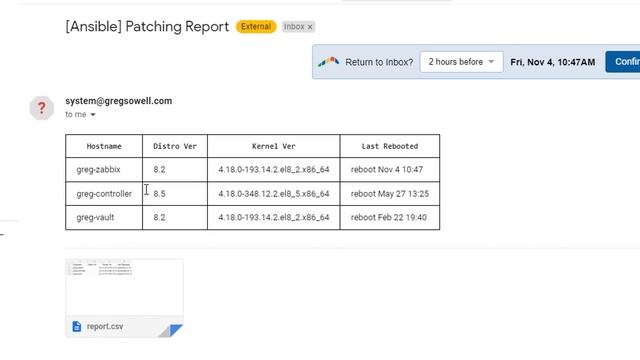Click the 'Distro Ver' column header

click(x=175, y=146)
